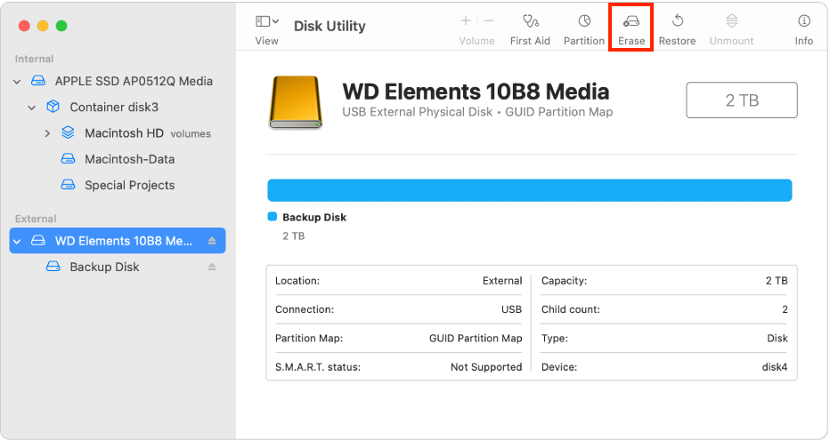The image size is (830, 440).
Task: Select WD Elements 10B8 Media external disk
Action: pos(118,240)
